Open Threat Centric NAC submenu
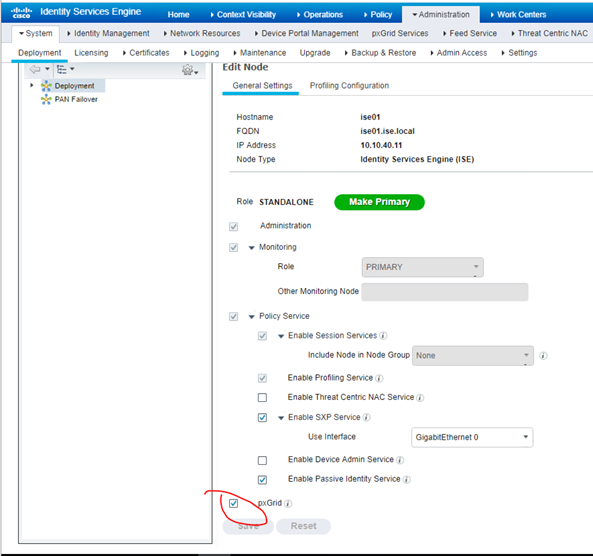 (550, 33)
